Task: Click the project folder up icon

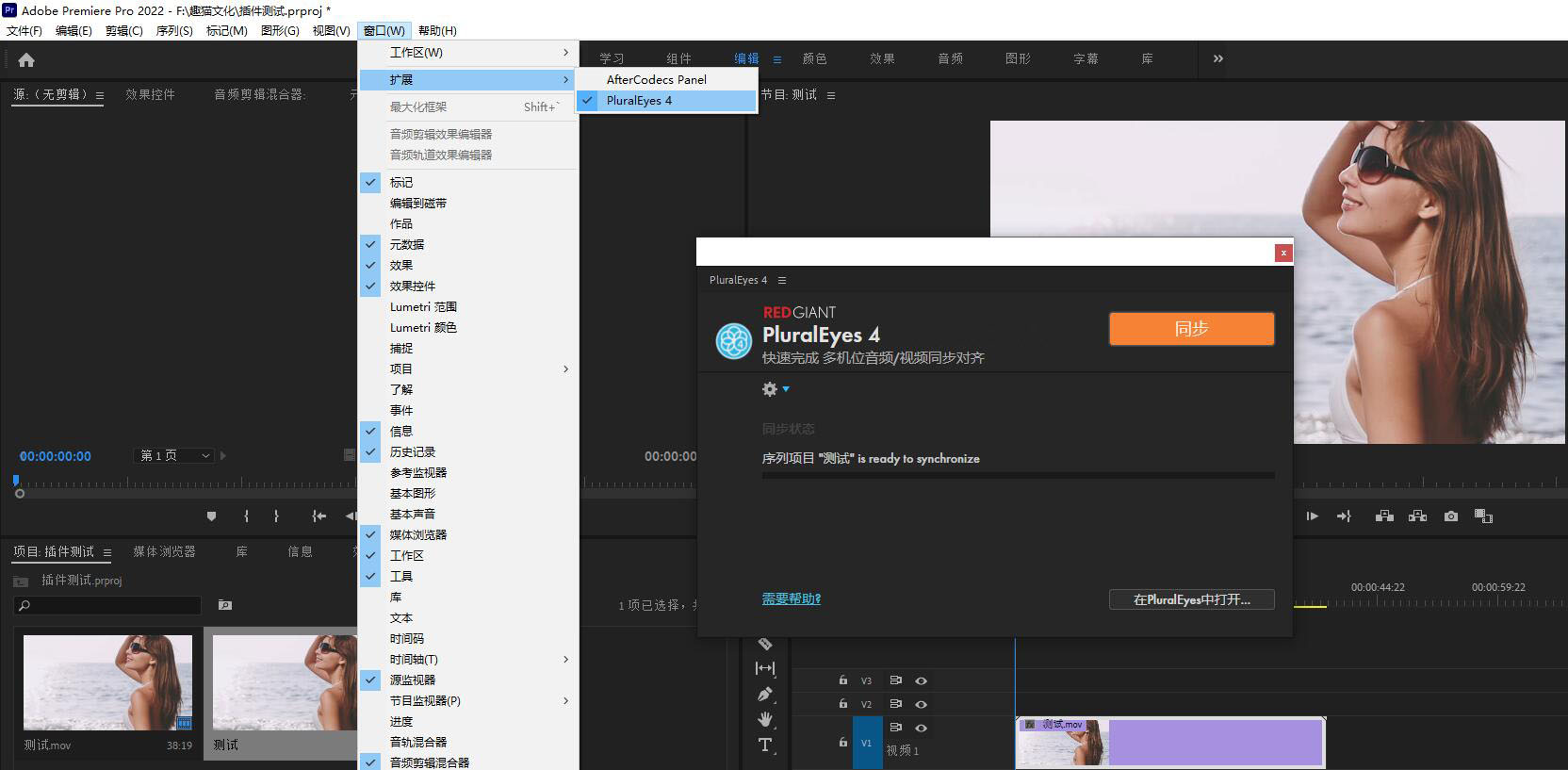Action: 21,582
